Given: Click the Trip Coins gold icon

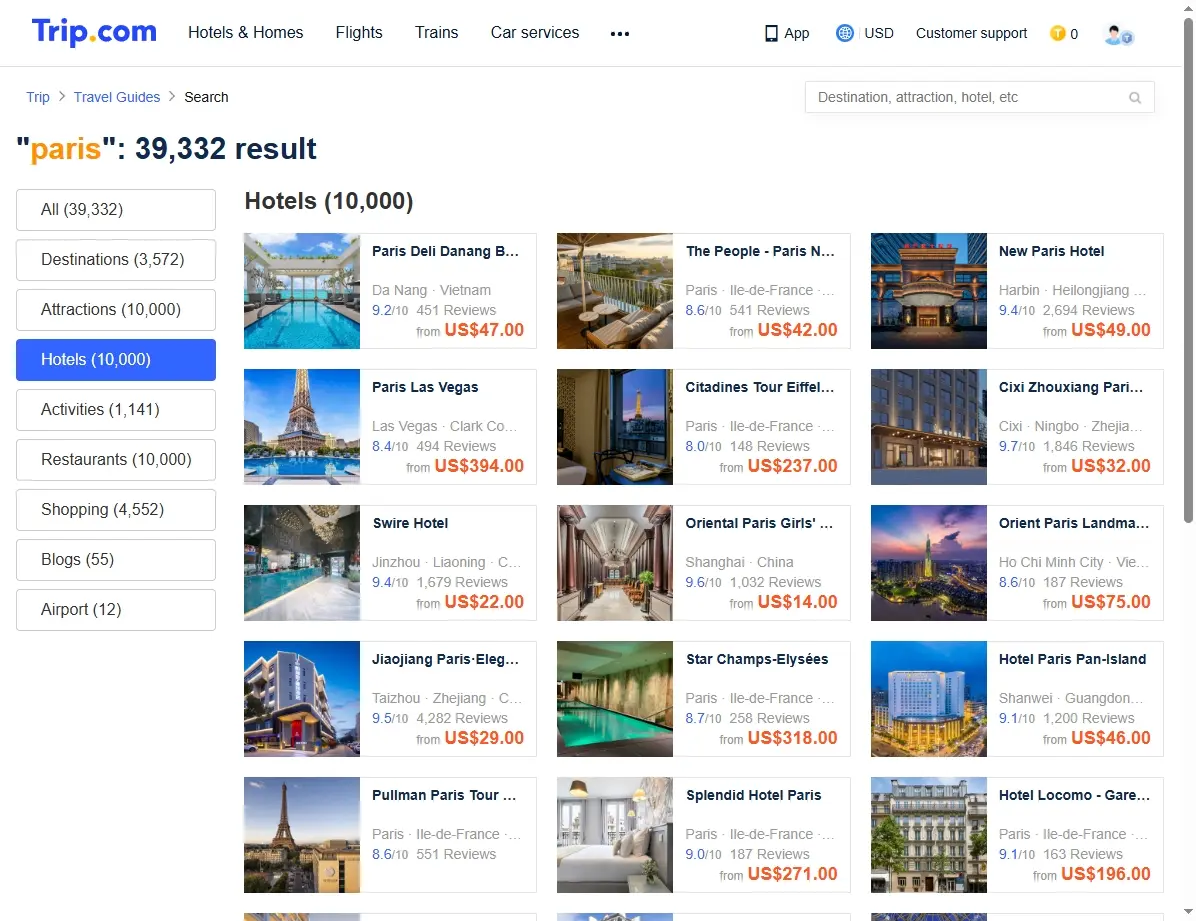Looking at the screenshot, I should click(1057, 33).
